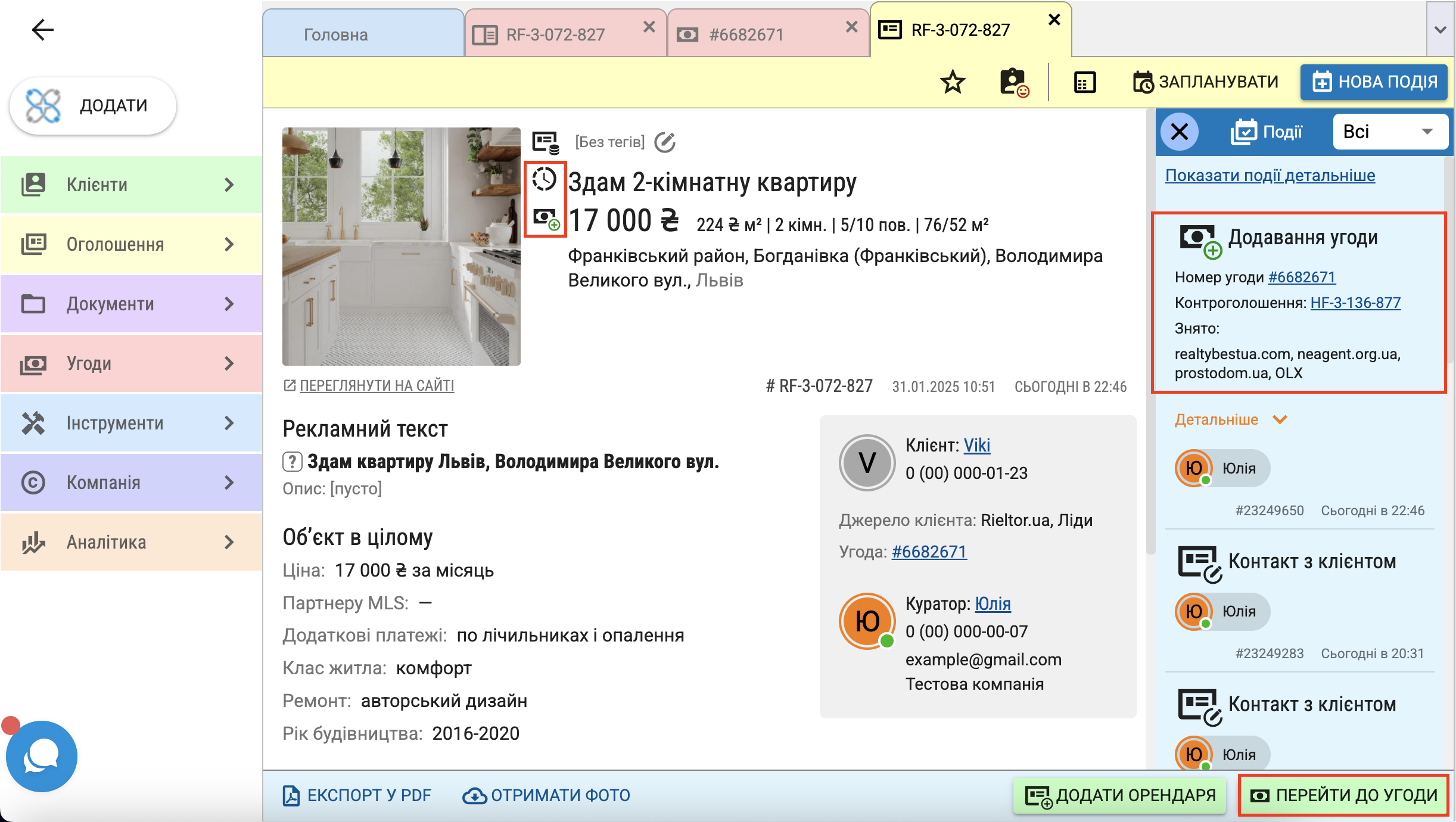Open the Документи sidebar section
The height and width of the screenshot is (822, 1456).
[131, 304]
